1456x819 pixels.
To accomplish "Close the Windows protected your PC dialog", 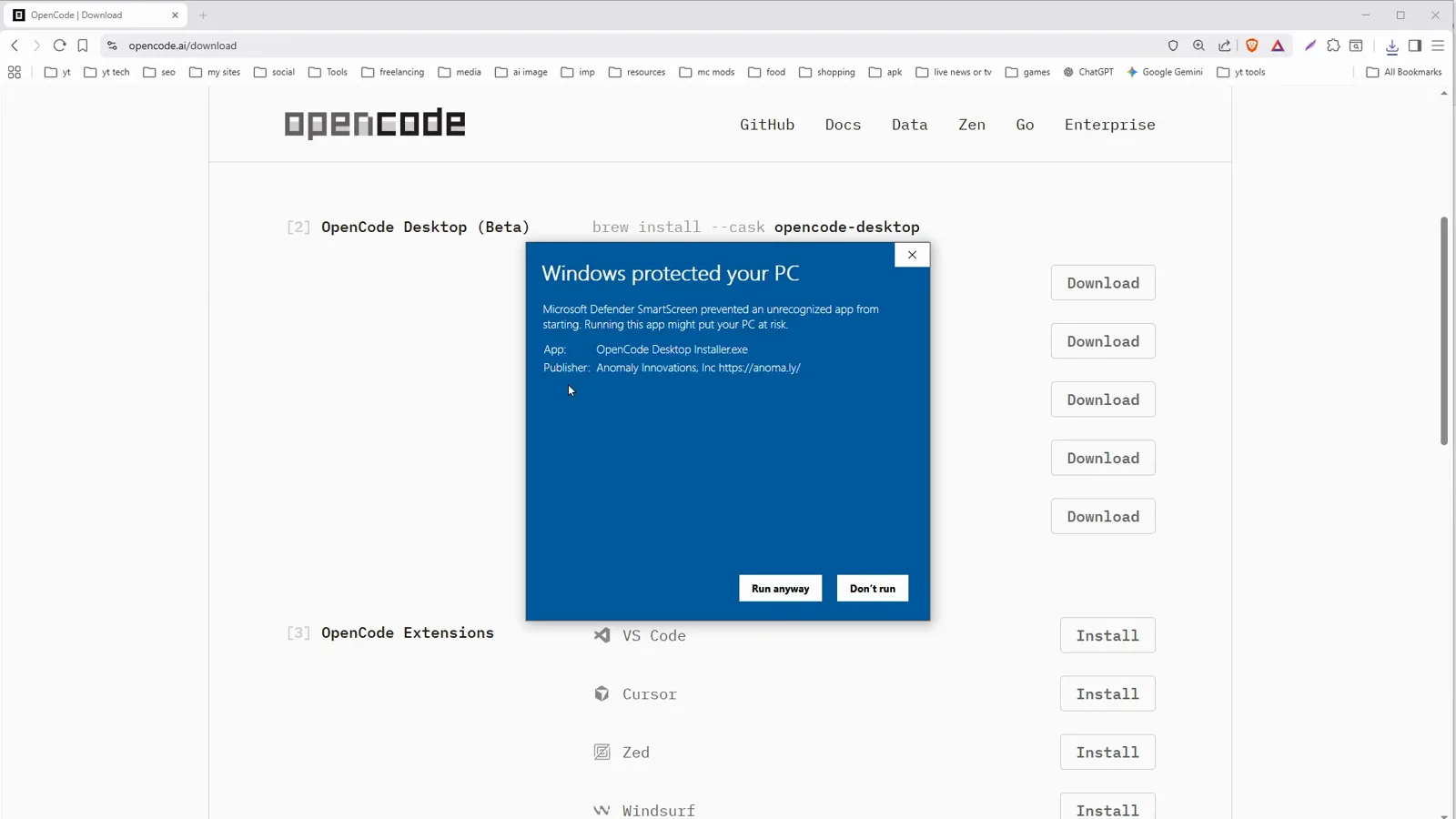I will coord(912,255).
